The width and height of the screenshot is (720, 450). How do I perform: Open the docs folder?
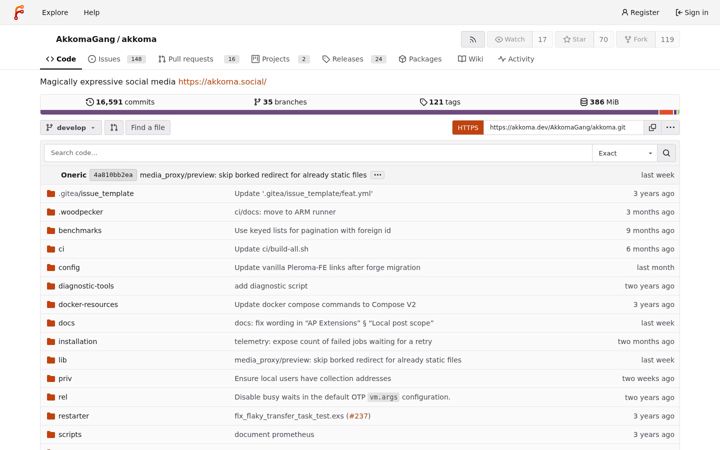(67, 323)
